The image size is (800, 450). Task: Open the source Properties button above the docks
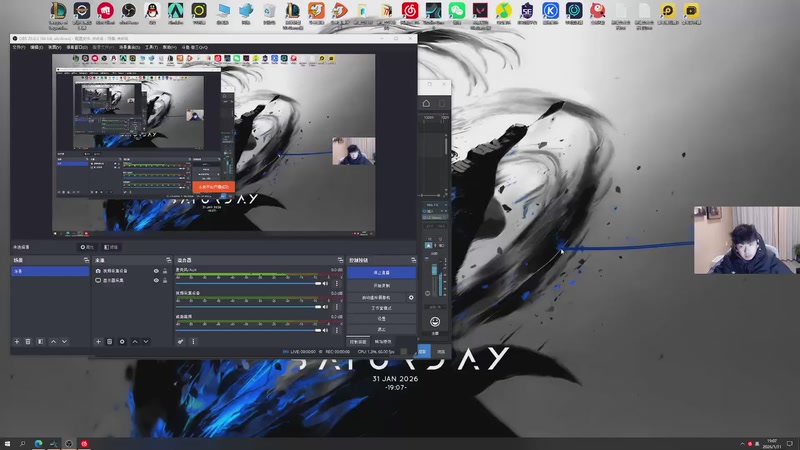tap(87, 247)
